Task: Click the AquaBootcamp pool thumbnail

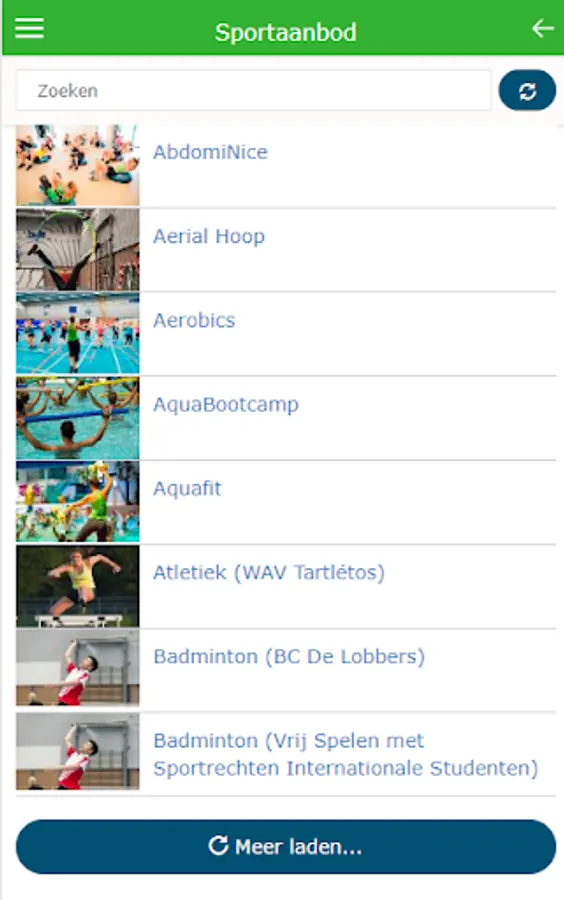Action: pyautogui.click(x=77, y=418)
